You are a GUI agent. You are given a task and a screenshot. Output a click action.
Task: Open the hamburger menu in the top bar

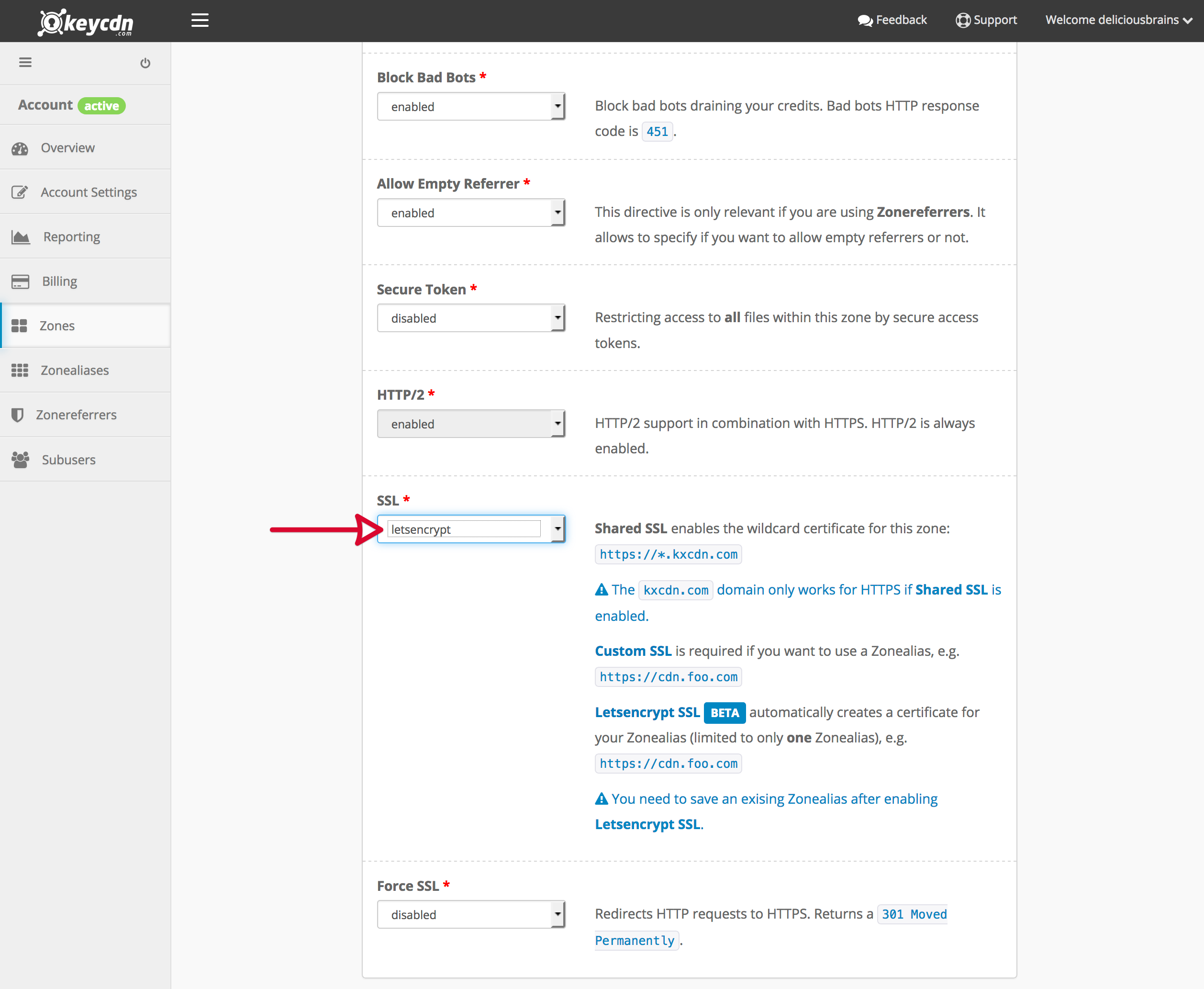[x=200, y=20]
